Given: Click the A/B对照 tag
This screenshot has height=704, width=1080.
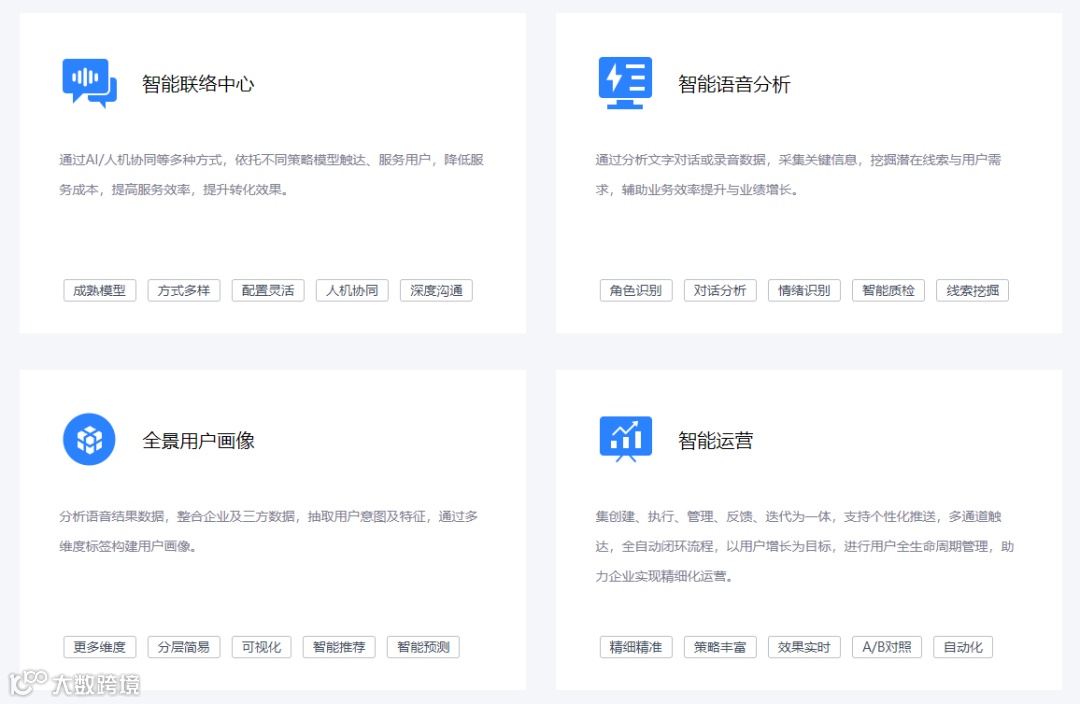Looking at the screenshot, I should (887, 646).
